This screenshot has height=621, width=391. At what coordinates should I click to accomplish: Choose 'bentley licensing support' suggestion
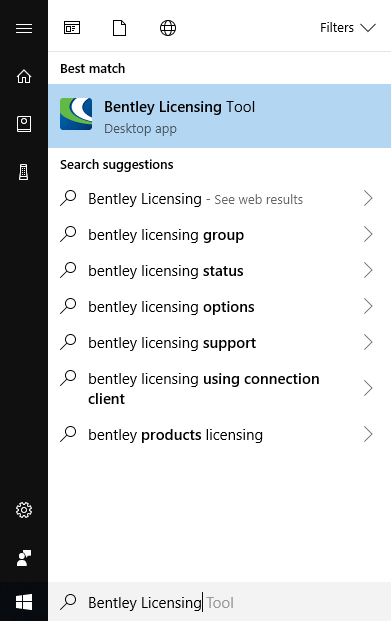[219, 343]
